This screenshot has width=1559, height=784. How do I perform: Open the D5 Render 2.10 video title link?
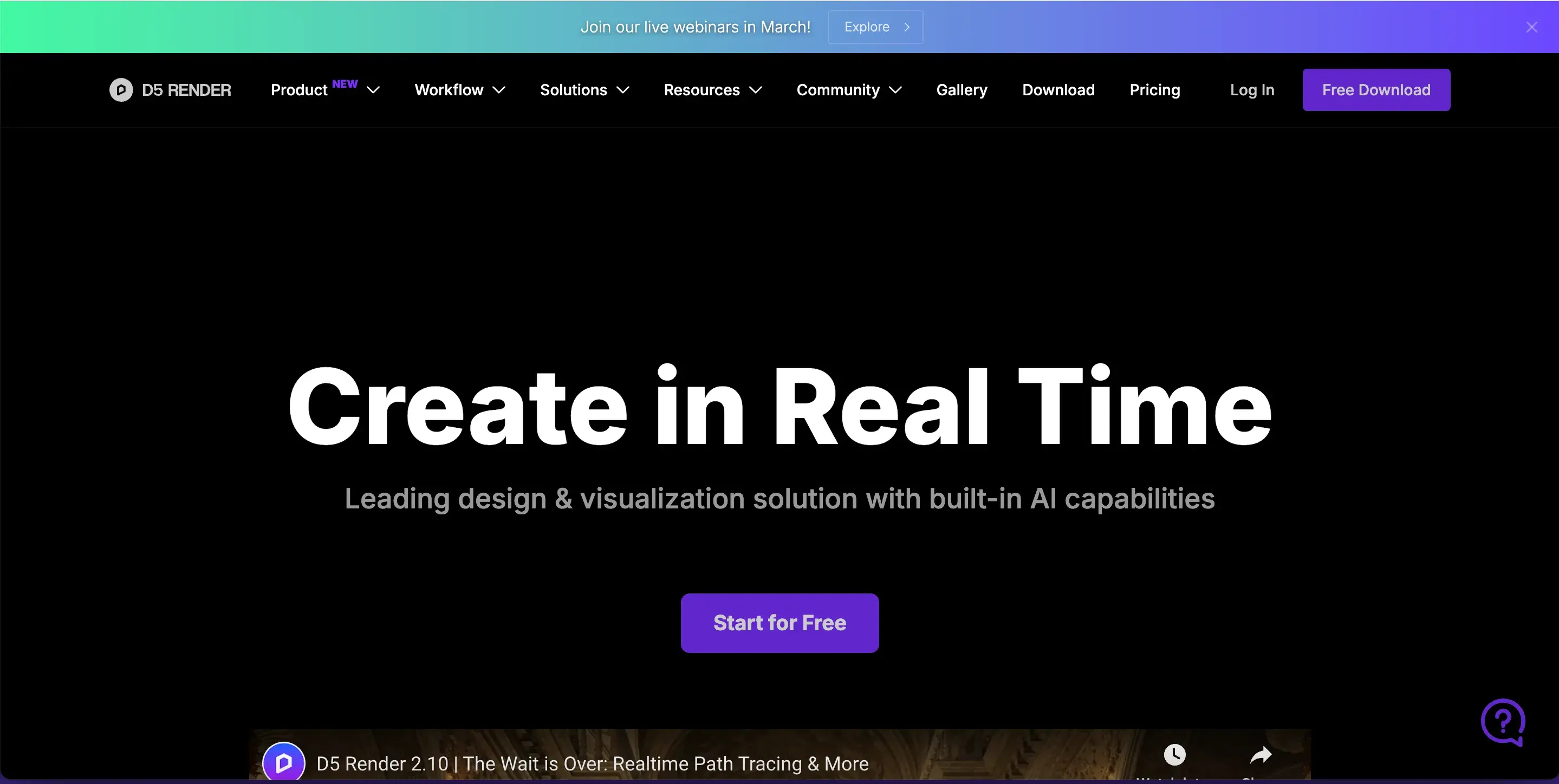(593, 763)
